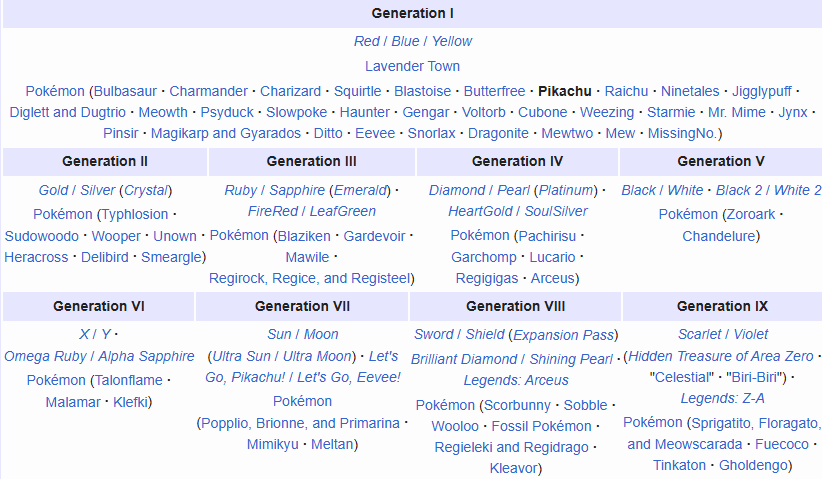Screen dimensions: 829x479
Task: Open the Mewtwo link
Action: coord(568,133)
